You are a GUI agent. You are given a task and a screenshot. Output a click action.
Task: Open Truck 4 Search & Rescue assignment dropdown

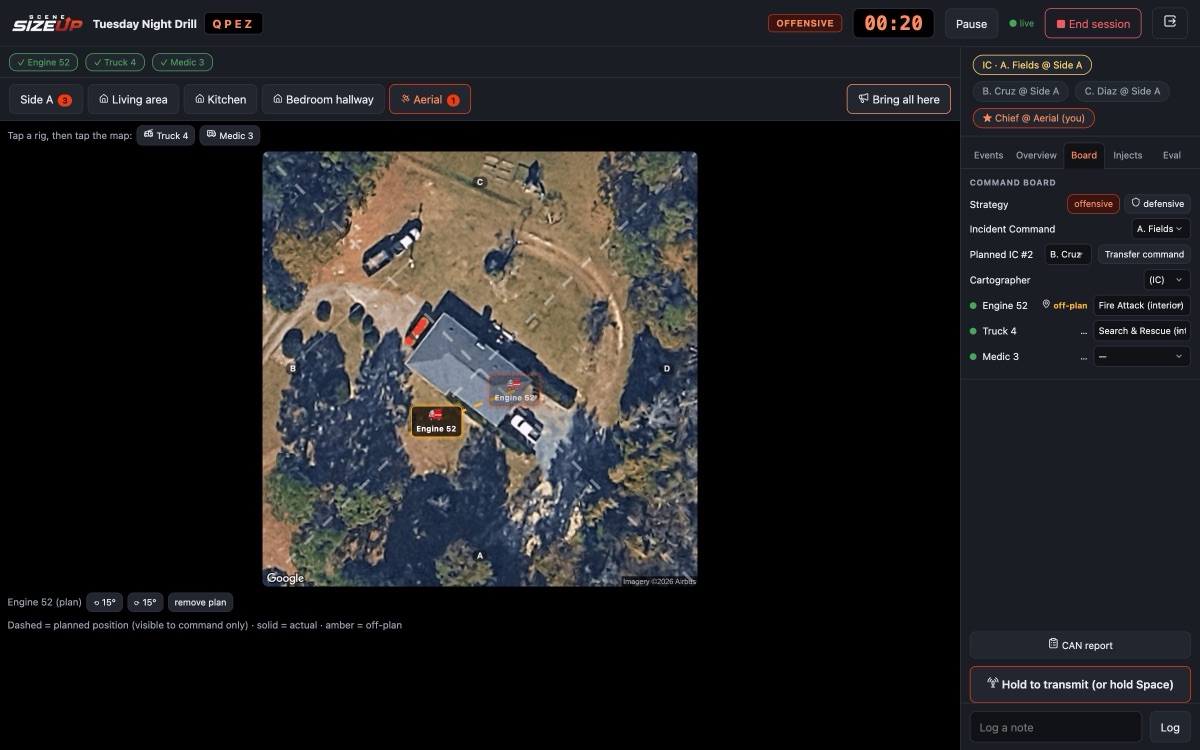point(1142,331)
